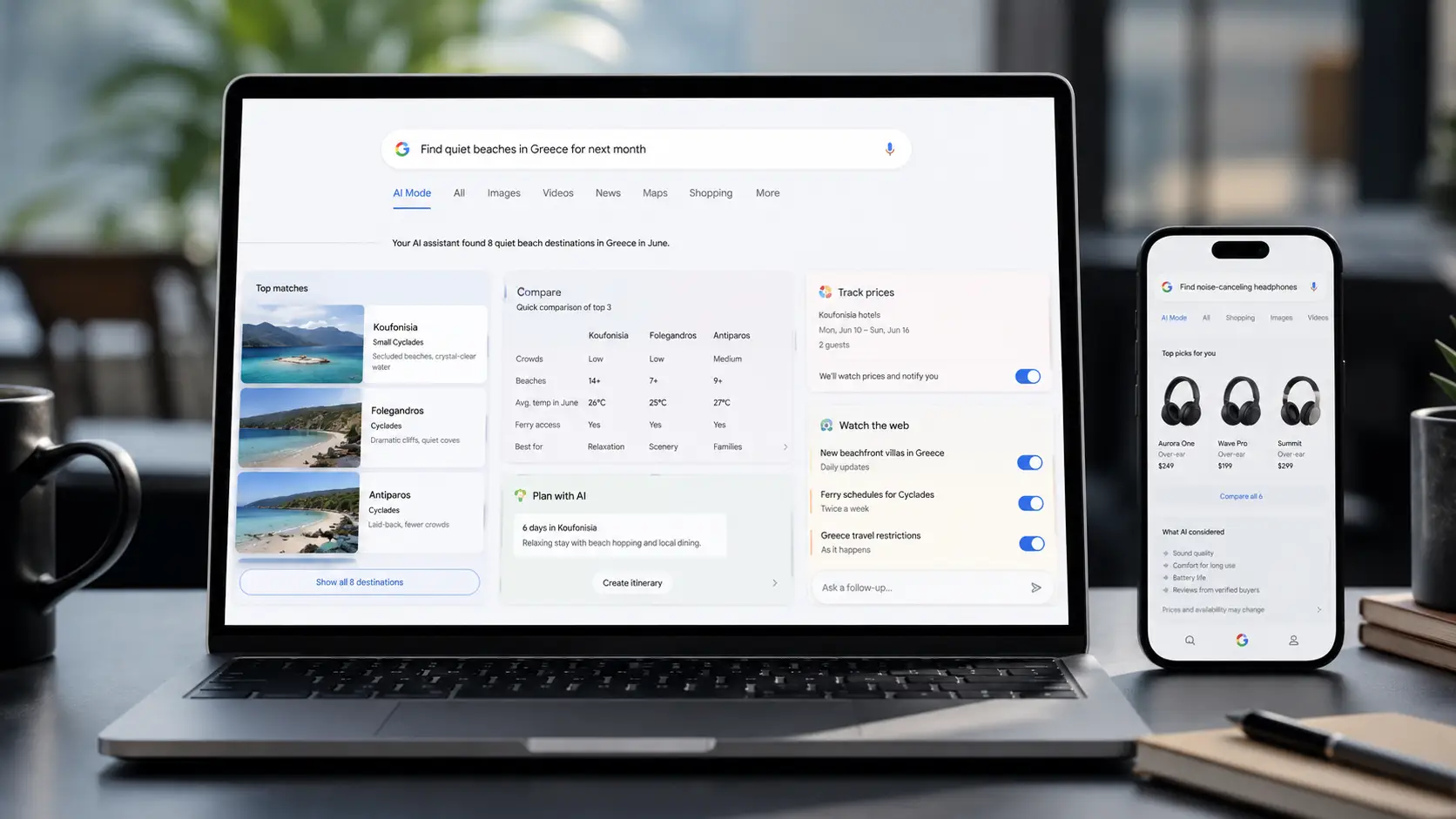Click the Google logo in laptop search bar

pyautogui.click(x=402, y=149)
